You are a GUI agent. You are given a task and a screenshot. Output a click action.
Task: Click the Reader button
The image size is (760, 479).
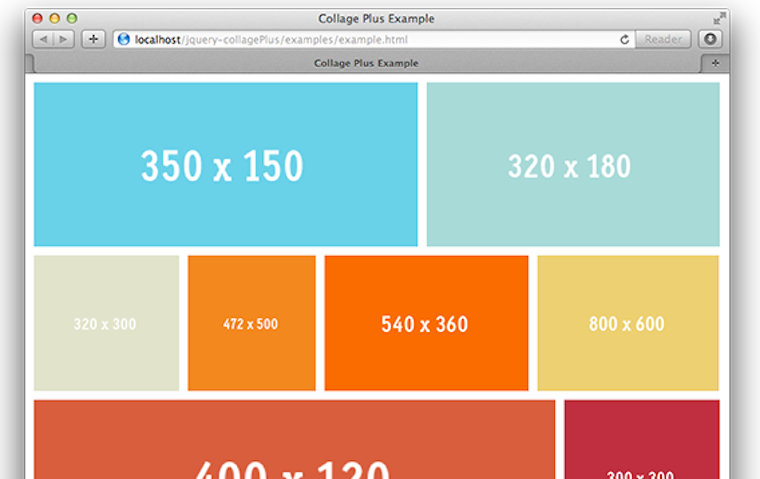click(x=663, y=39)
